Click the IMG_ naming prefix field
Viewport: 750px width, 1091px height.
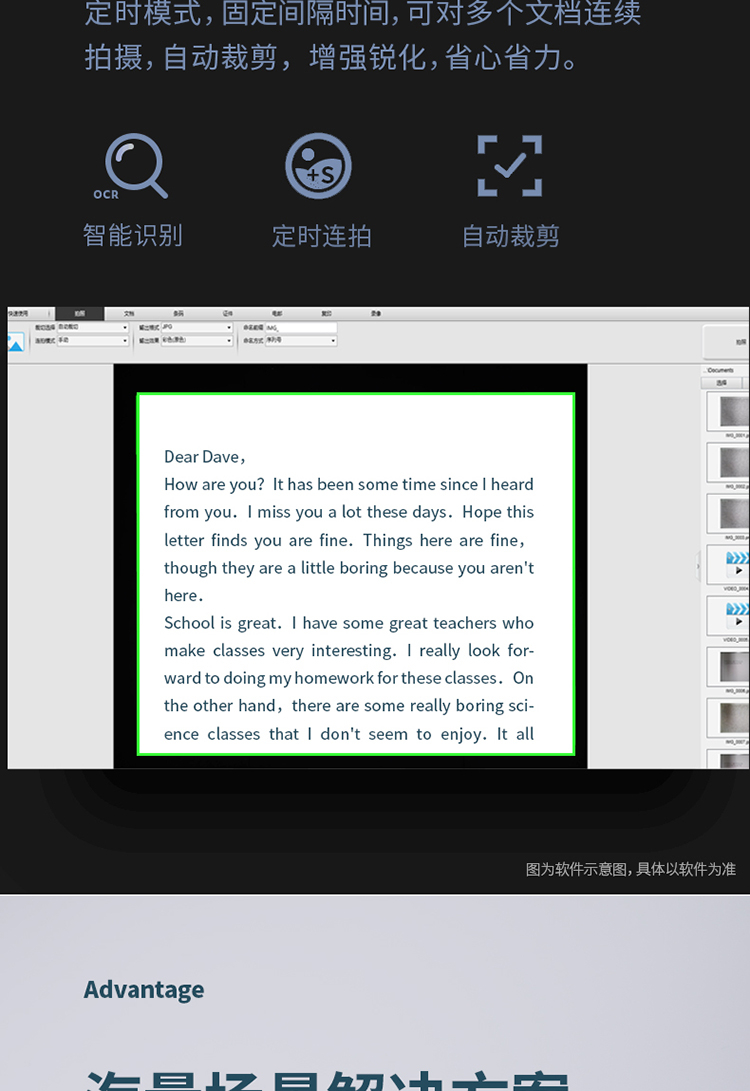pos(301,327)
